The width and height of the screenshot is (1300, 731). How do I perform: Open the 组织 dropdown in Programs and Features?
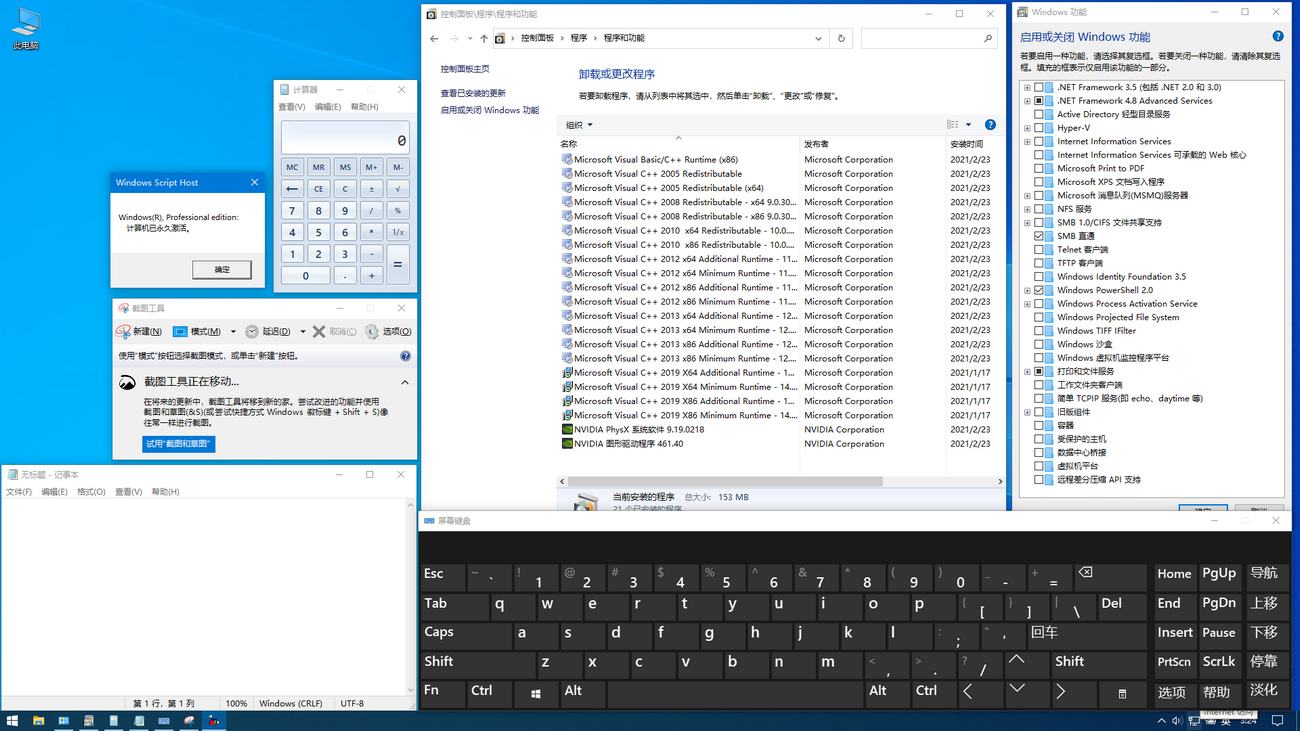coord(579,125)
